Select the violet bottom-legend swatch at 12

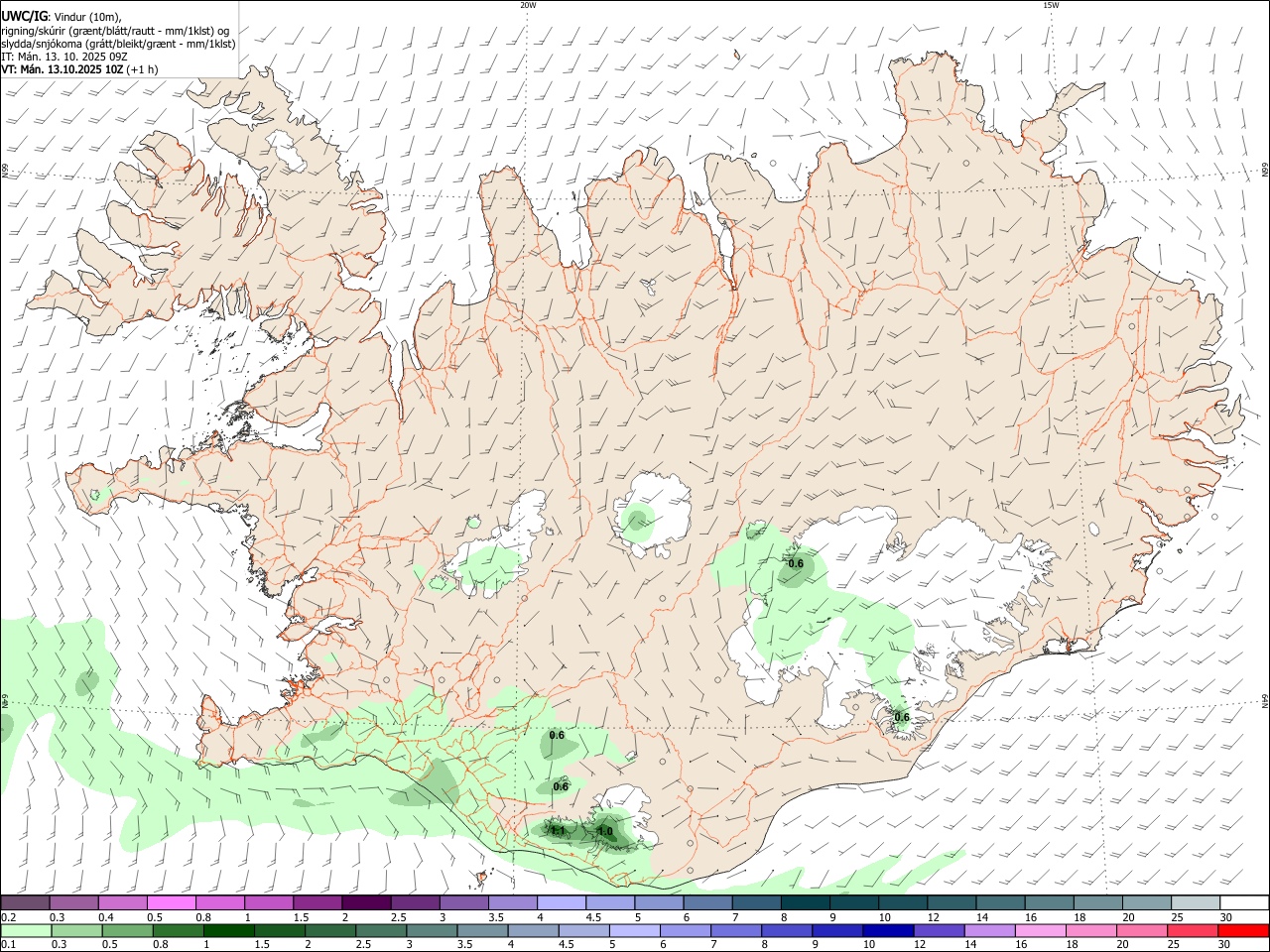(940, 930)
